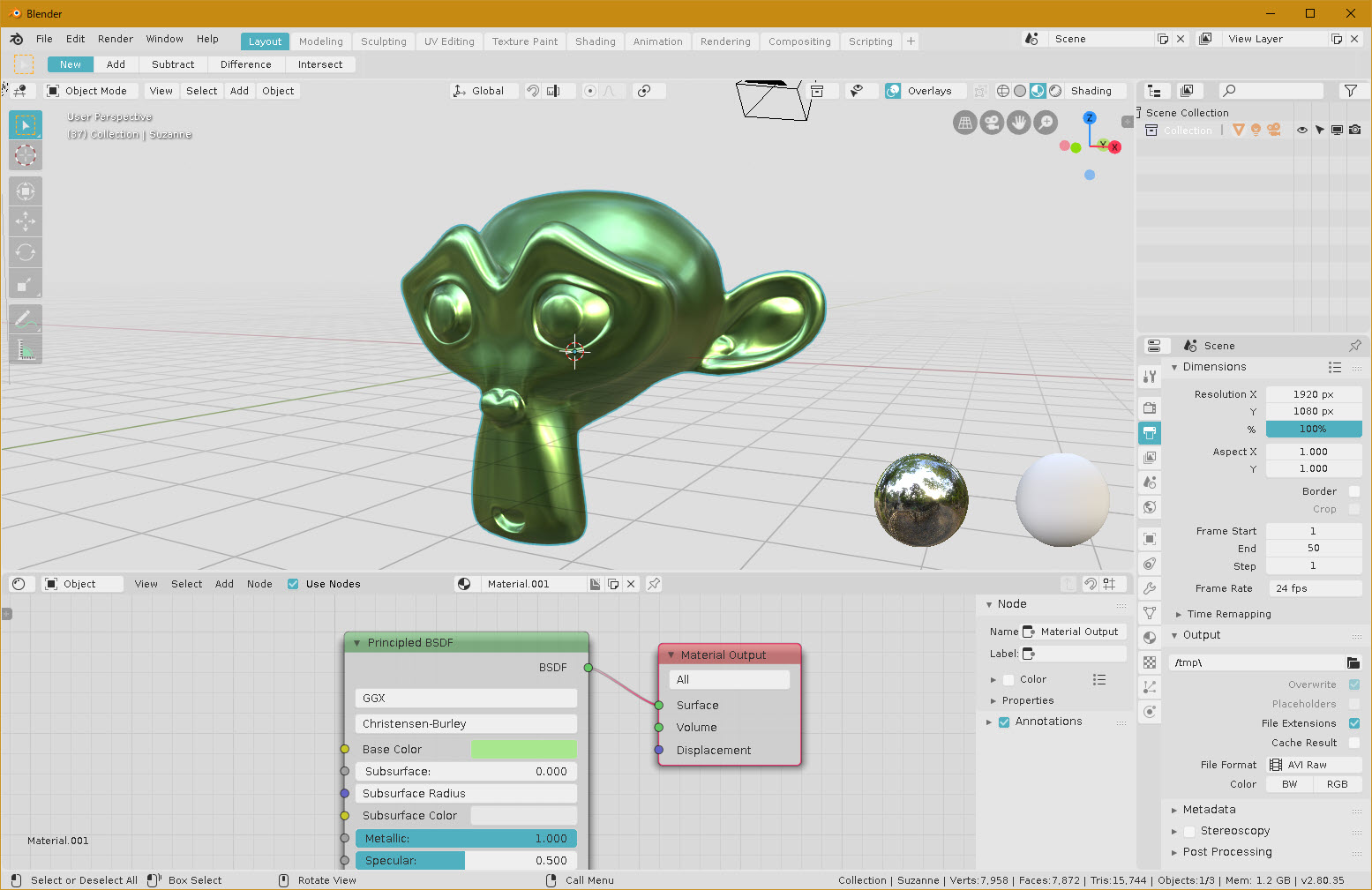
Task: Toggle the Placeholders checkbox
Action: click(x=1354, y=704)
